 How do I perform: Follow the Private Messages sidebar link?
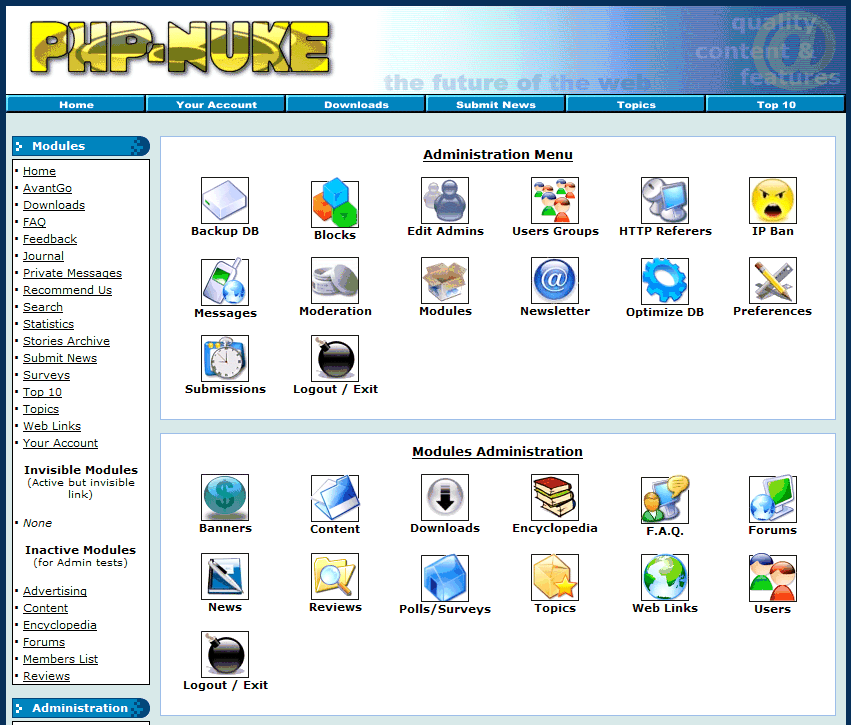tap(72, 273)
